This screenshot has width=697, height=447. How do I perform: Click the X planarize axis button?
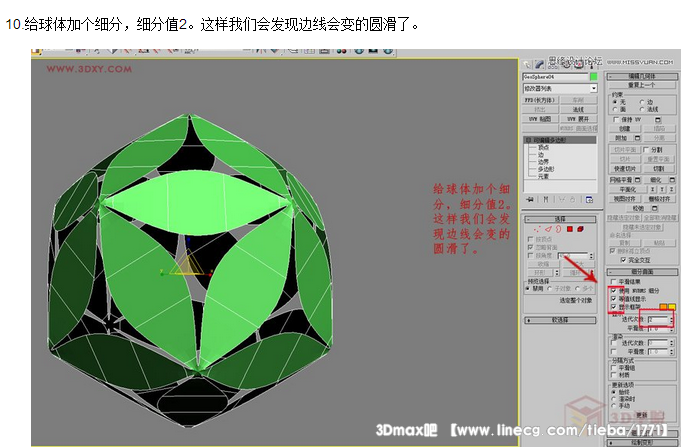[x=653, y=189]
